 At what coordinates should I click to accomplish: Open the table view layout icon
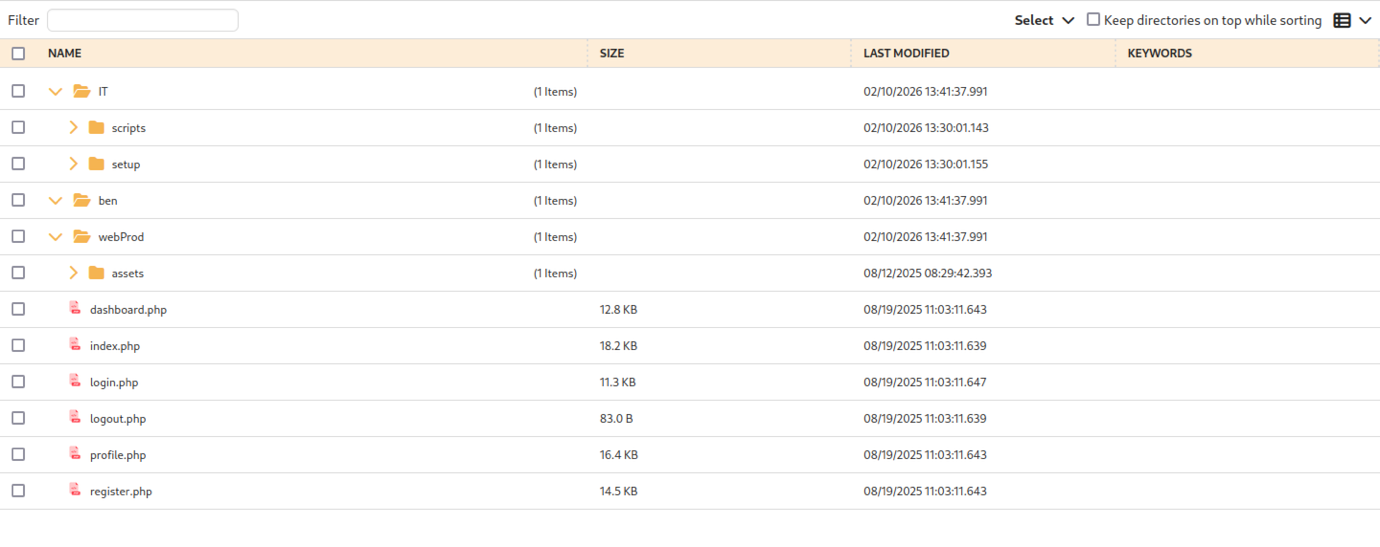click(x=1342, y=20)
